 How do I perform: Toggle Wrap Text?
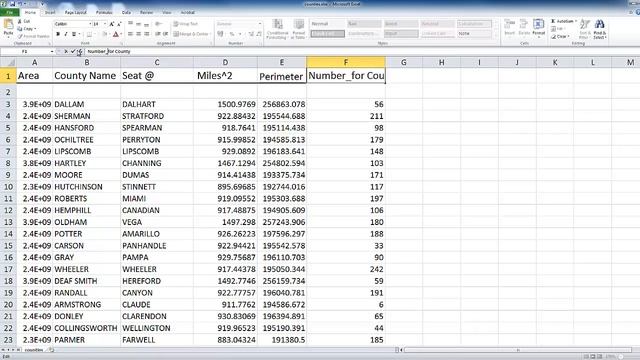(x=185, y=24)
